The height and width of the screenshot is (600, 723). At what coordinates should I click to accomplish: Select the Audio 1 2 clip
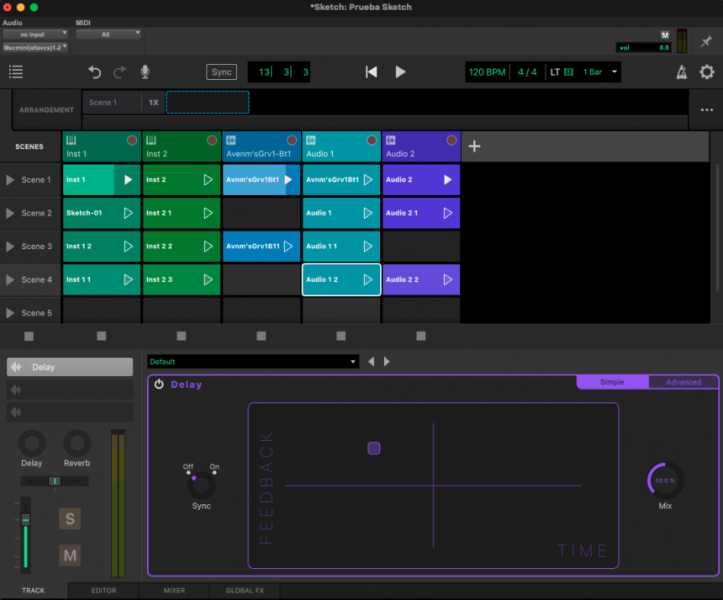click(341, 279)
